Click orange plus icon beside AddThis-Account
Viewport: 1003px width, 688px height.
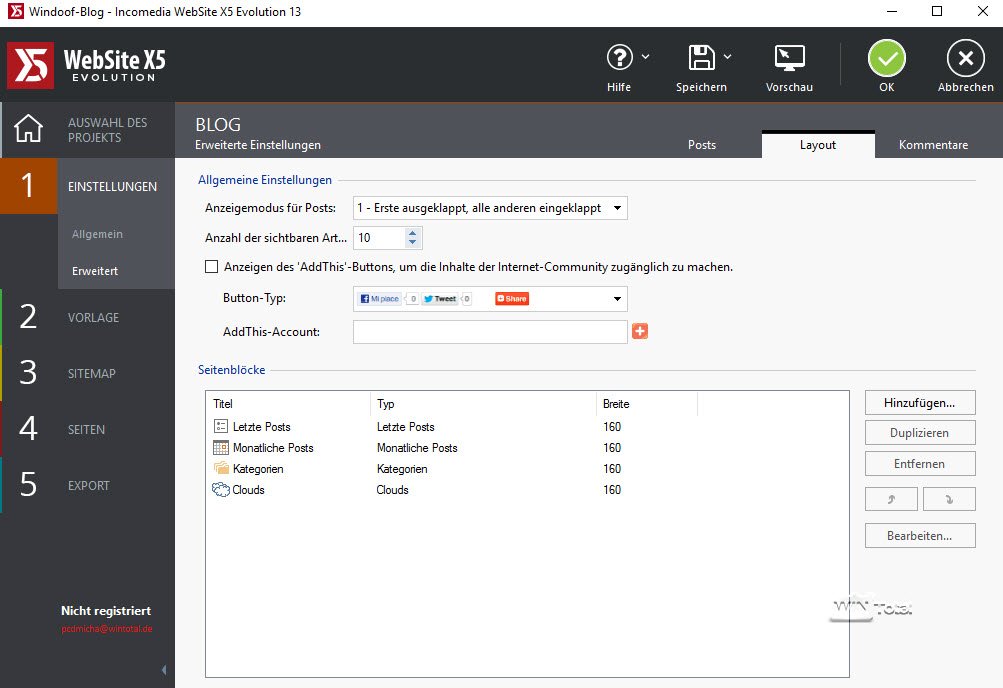640,331
